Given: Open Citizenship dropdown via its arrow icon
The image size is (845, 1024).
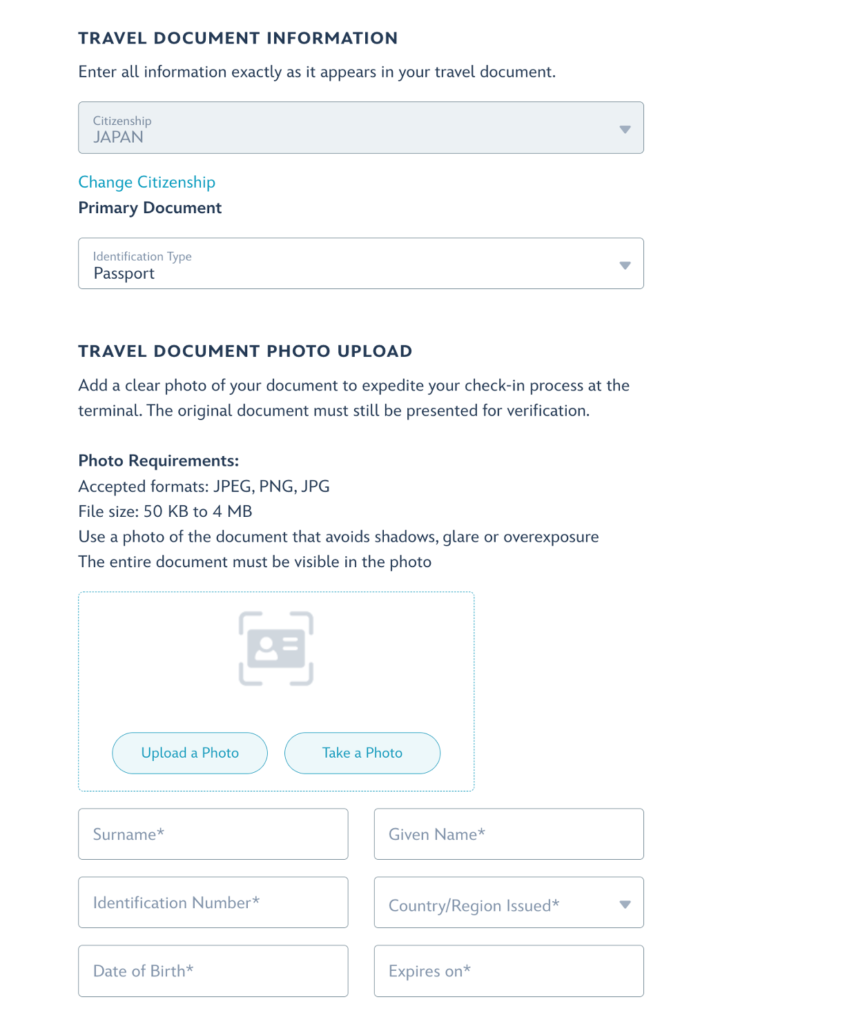Looking at the screenshot, I should [625, 129].
